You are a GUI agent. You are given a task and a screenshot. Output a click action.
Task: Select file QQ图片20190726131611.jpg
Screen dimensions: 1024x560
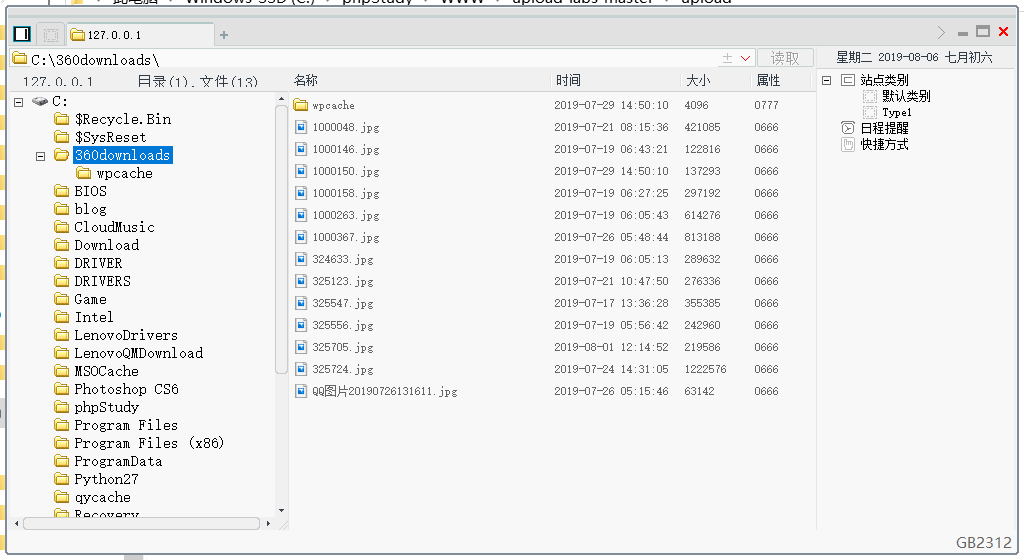[x=385, y=392]
